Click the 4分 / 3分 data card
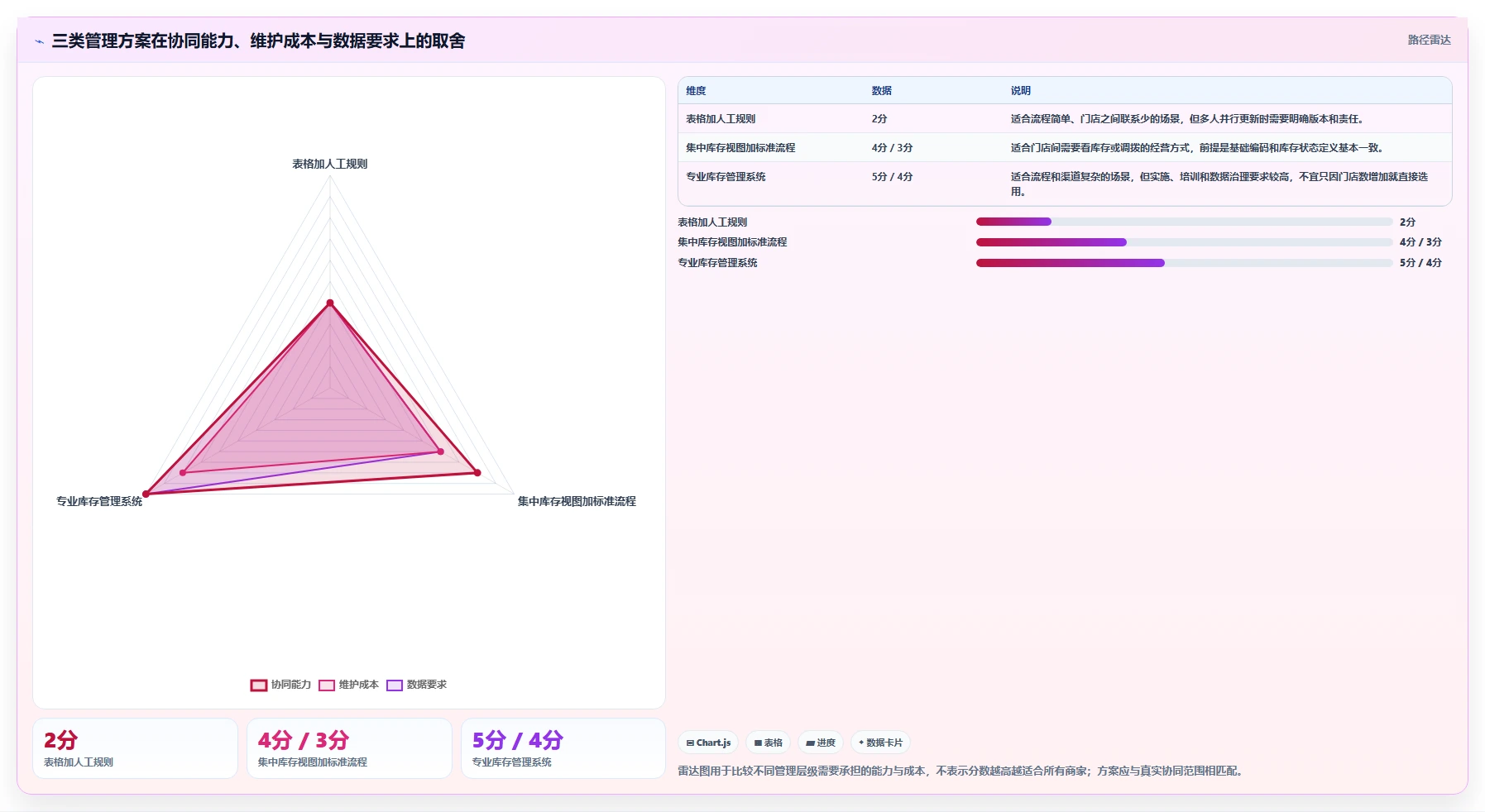Viewport: 1485px width, 812px height. coord(349,748)
